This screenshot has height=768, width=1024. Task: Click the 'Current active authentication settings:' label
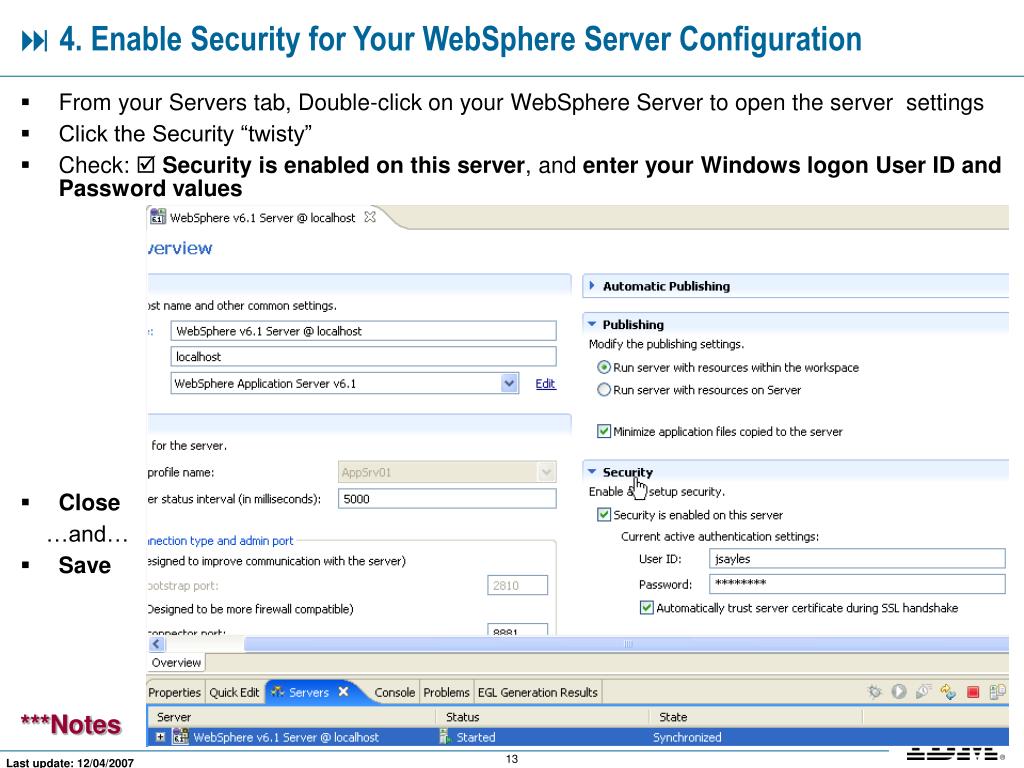pyautogui.click(x=720, y=537)
